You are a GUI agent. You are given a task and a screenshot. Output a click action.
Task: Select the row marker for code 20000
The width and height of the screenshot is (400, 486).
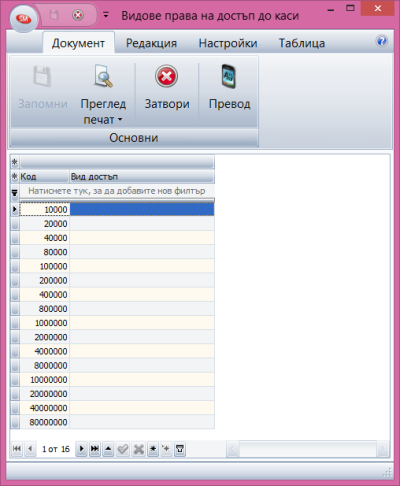pos(15,224)
